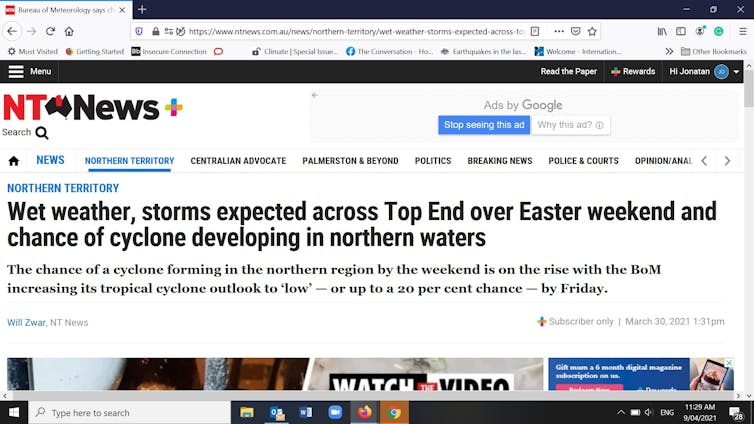
Task: Reload the page with the refresh icon
Action: (50, 31)
